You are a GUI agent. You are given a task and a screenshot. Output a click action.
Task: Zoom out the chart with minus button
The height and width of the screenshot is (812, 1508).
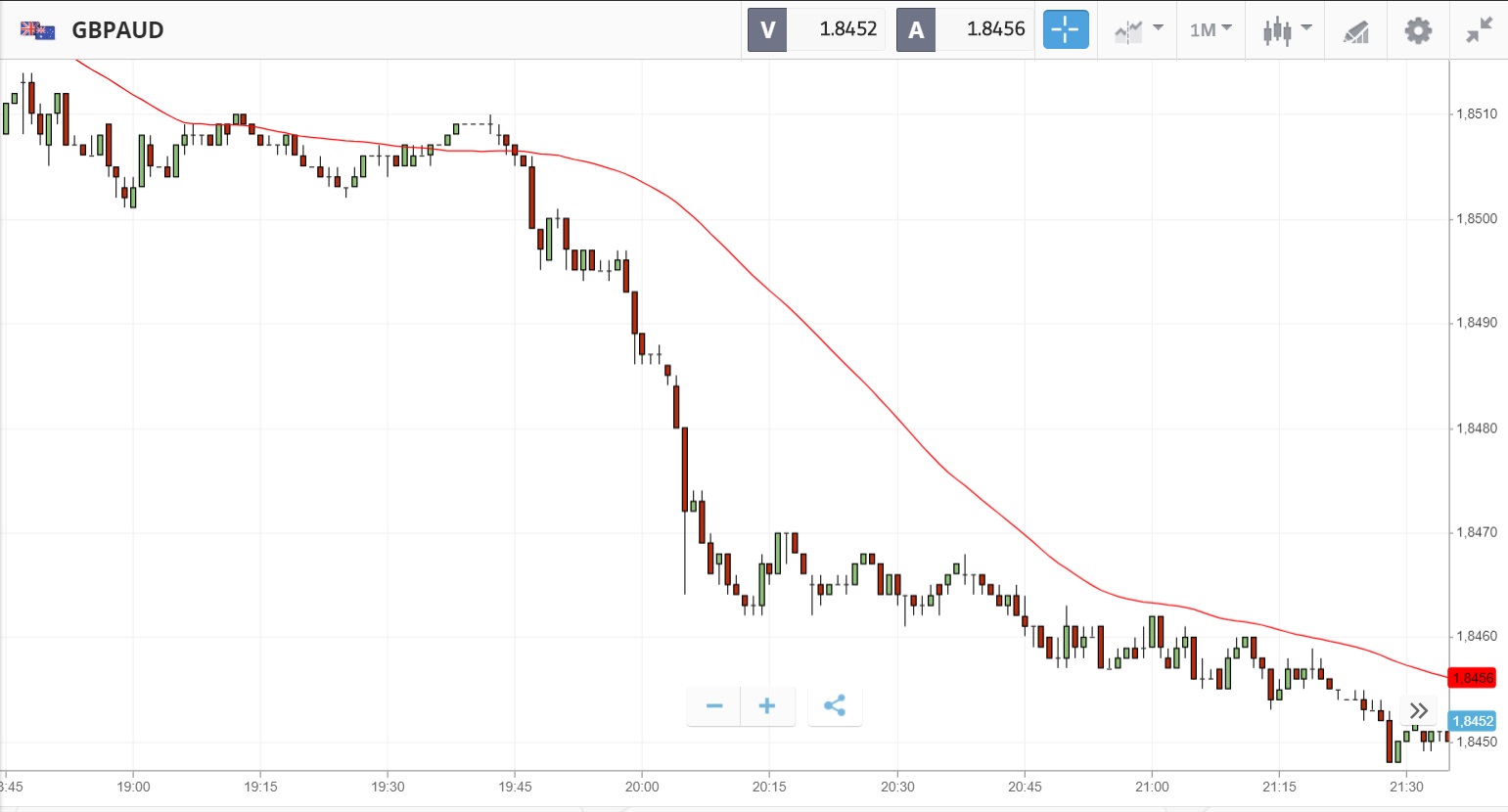[714, 706]
